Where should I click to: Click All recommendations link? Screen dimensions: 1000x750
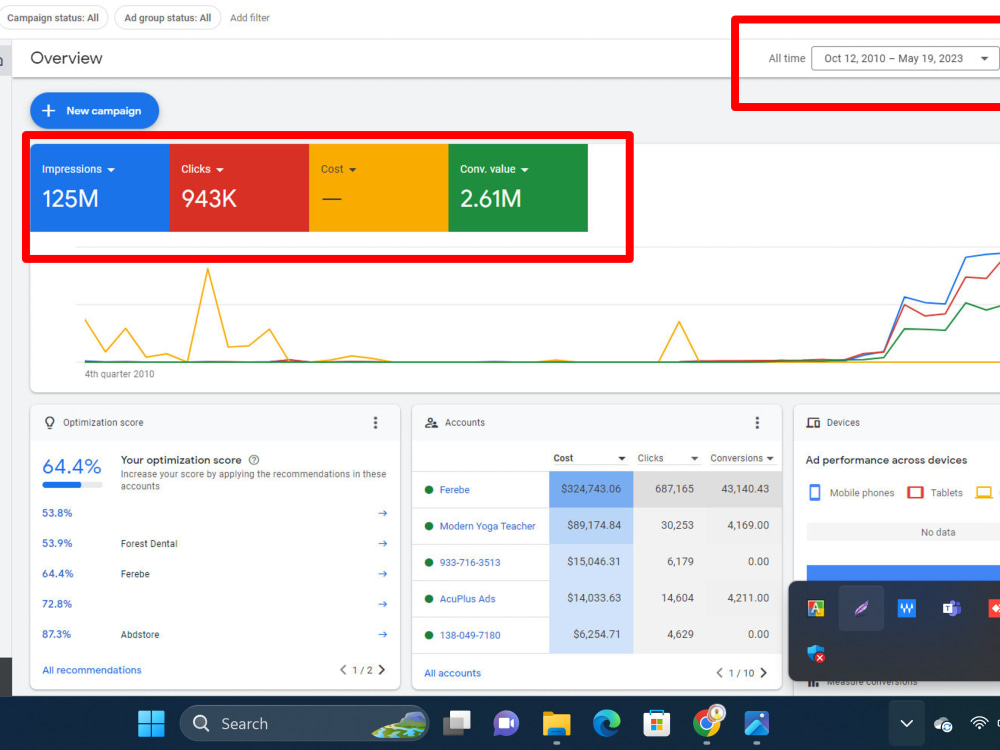point(92,670)
